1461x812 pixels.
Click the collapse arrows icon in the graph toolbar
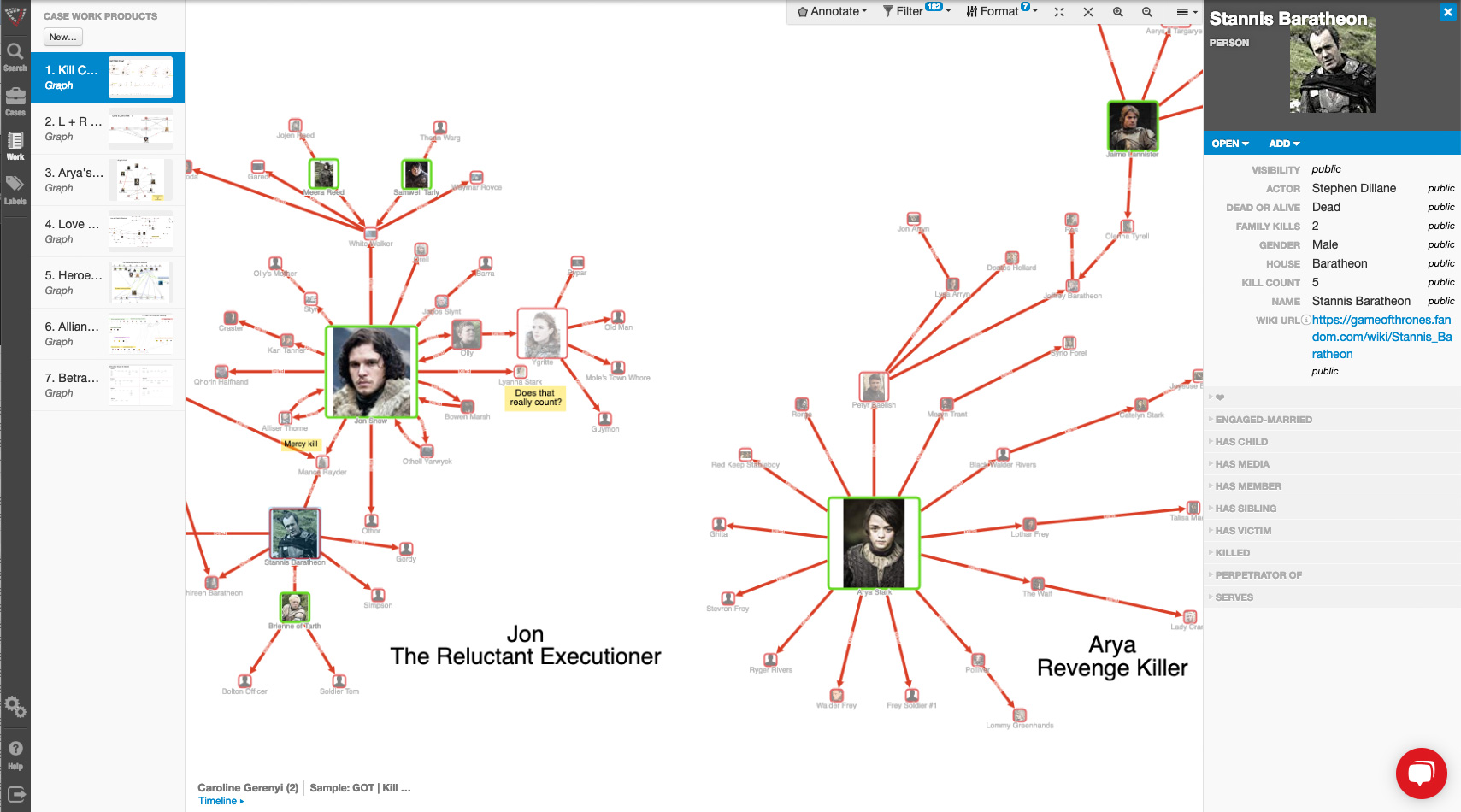tap(1088, 12)
